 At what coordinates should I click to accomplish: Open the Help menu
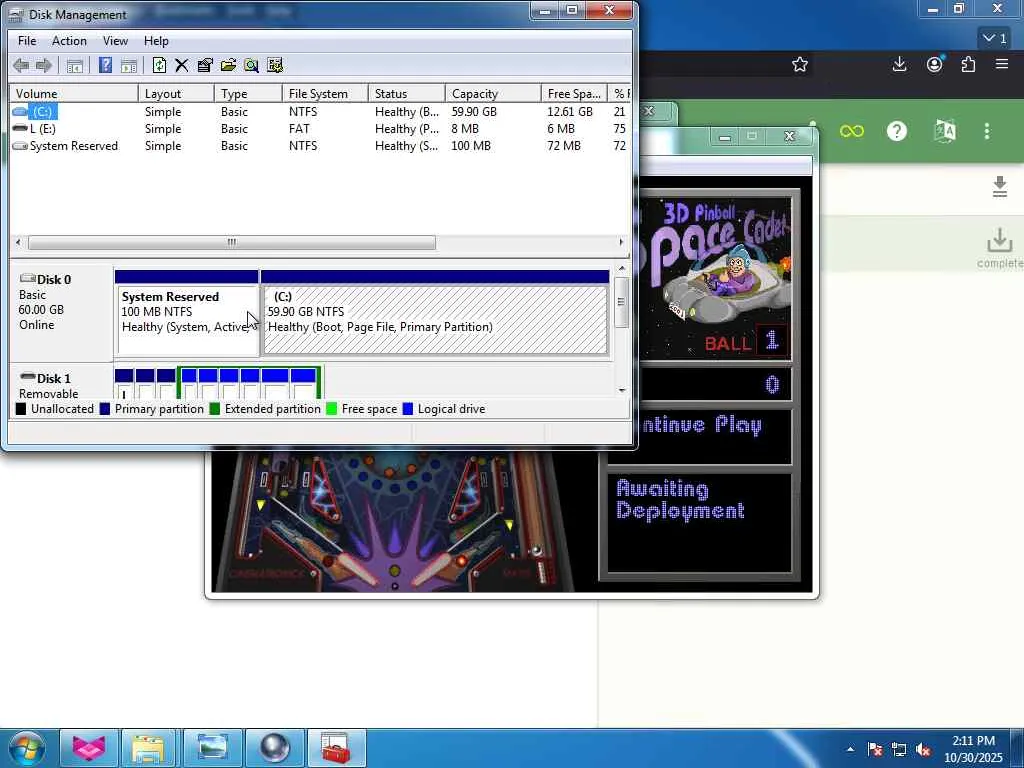pyautogui.click(x=156, y=40)
